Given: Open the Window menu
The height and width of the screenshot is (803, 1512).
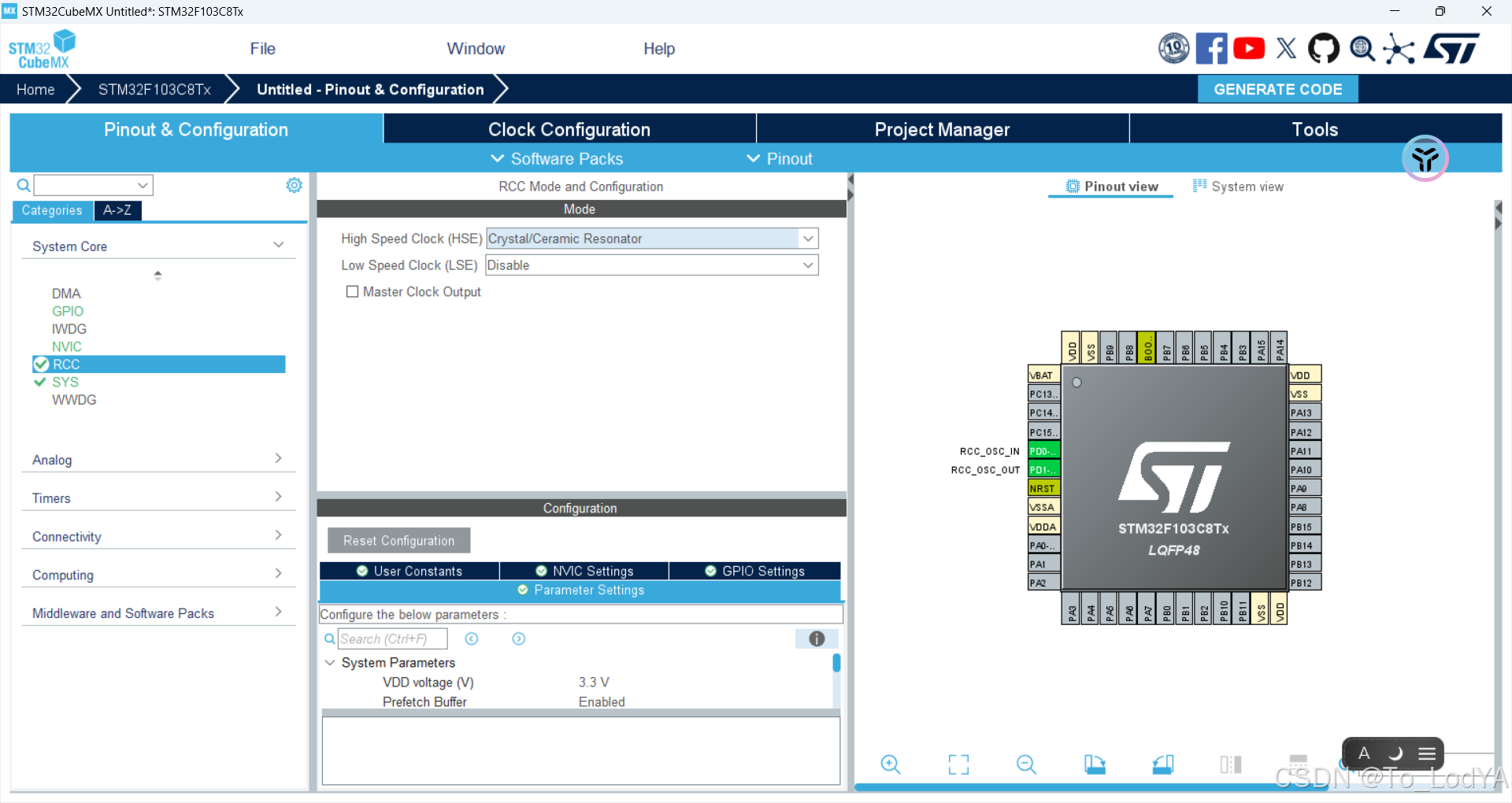Looking at the screenshot, I should tap(476, 49).
